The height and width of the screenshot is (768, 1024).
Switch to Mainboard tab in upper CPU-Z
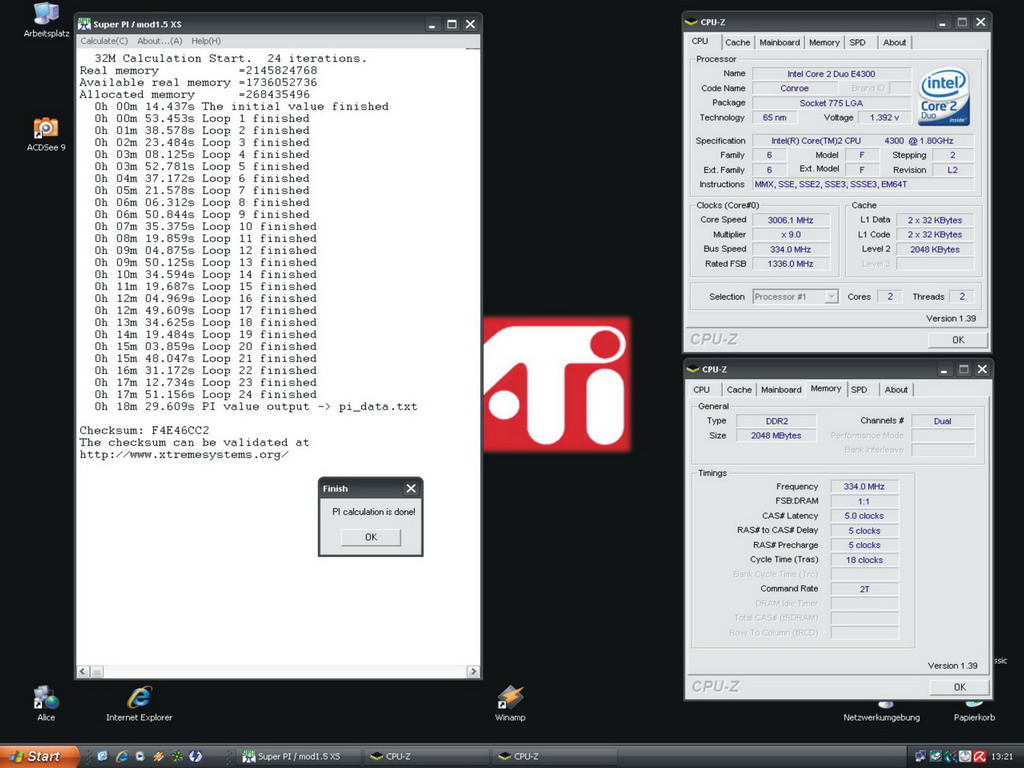779,42
